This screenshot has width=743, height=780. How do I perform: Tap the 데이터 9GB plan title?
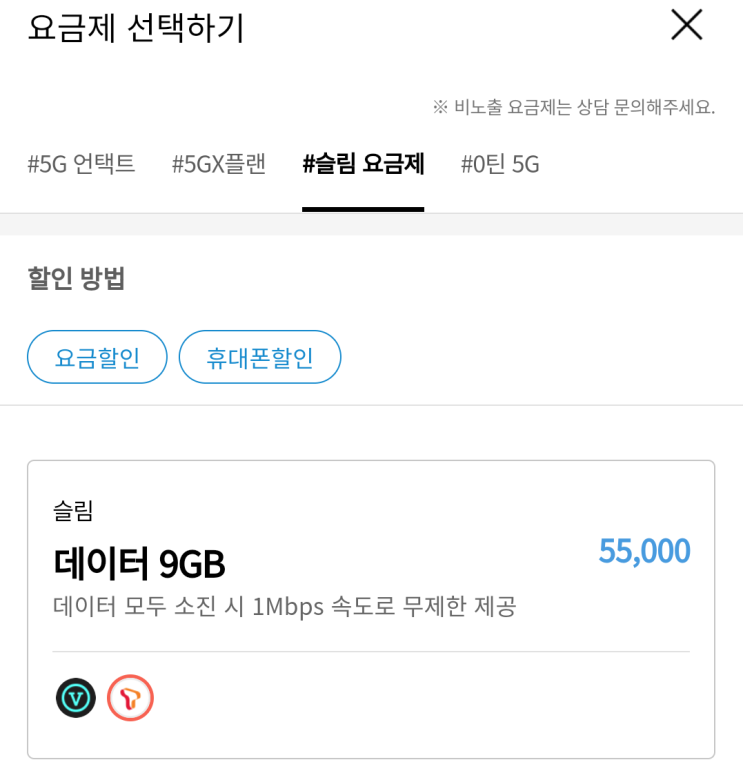pos(139,565)
